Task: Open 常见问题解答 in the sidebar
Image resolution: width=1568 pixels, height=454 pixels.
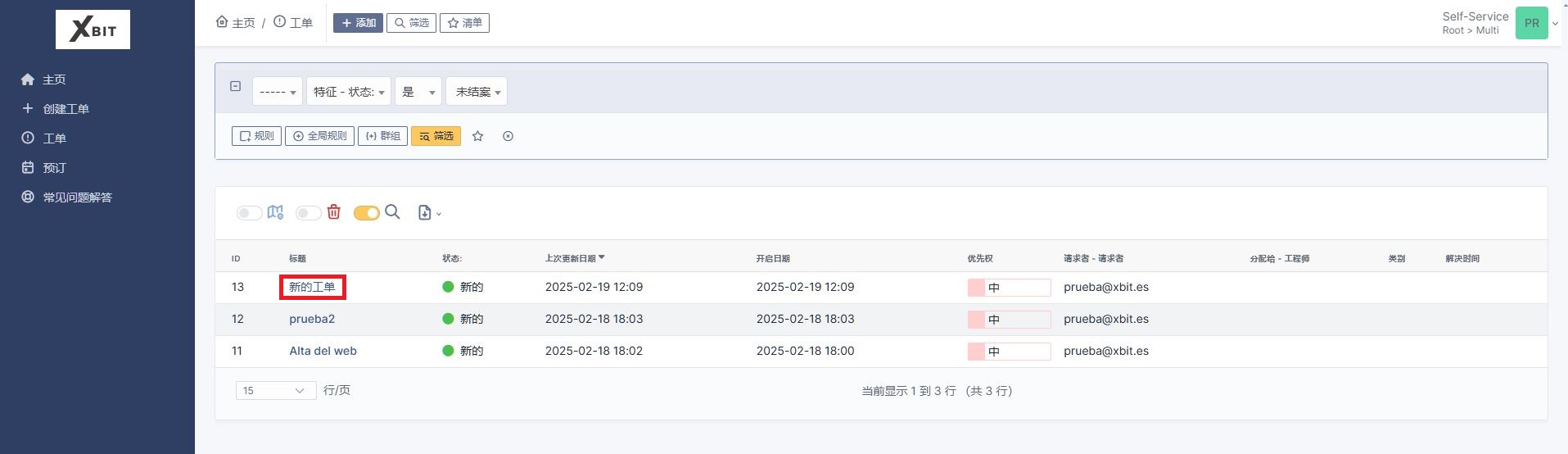Action: pyautogui.click(x=66, y=197)
